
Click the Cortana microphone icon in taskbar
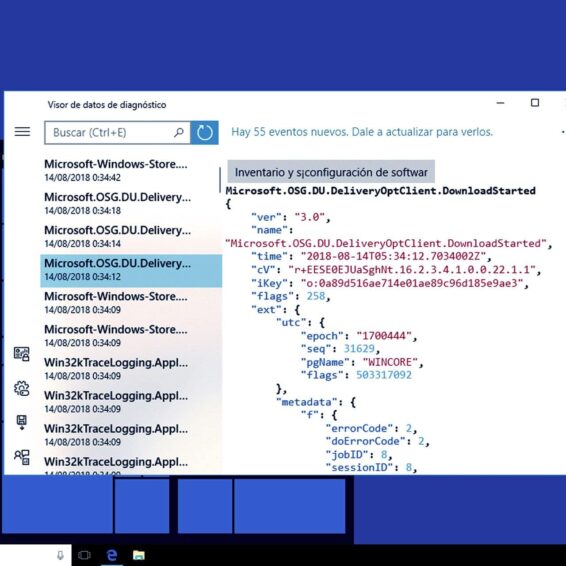click(x=60, y=555)
